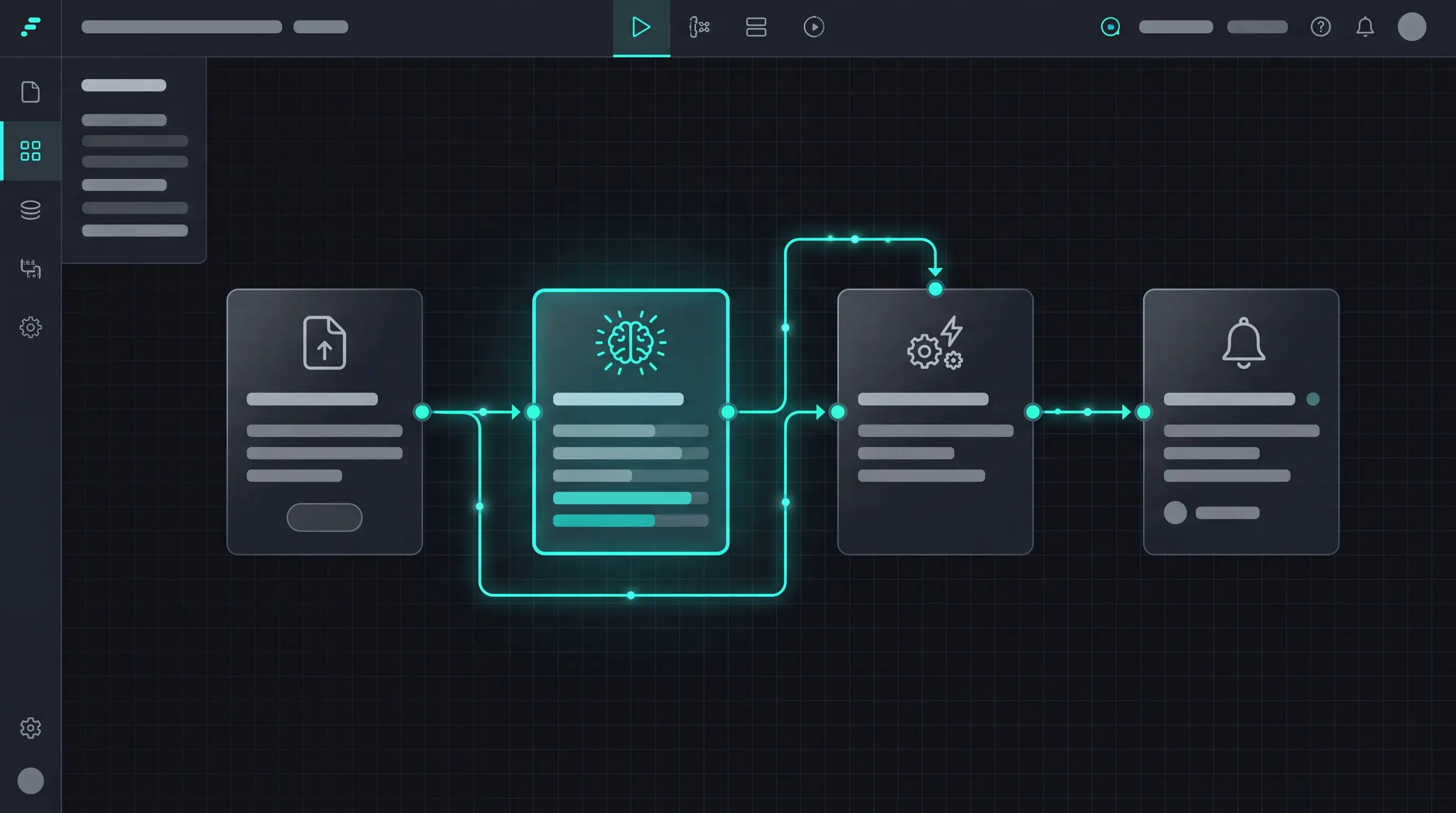Select the second entry in the flyout panel

point(134,141)
